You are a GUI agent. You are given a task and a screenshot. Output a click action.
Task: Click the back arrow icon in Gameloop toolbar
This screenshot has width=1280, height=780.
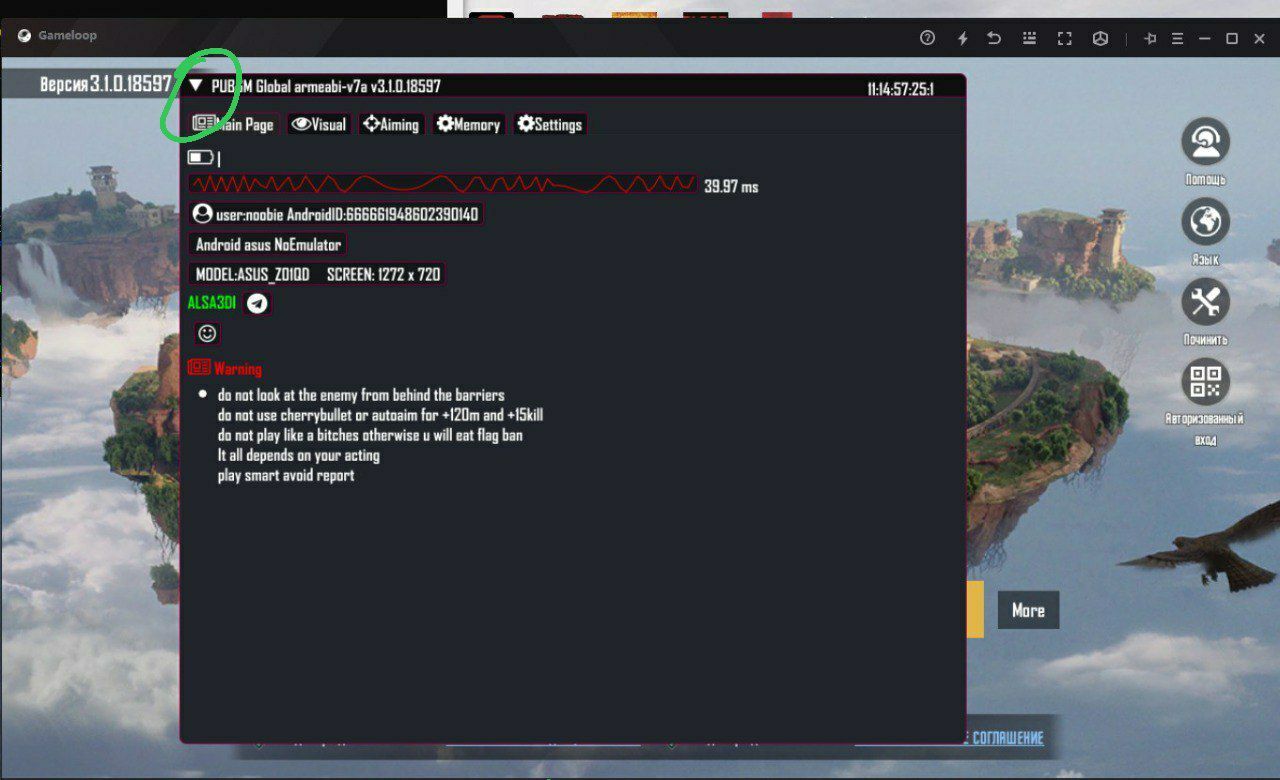pyautogui.click(x=994, y=38)
